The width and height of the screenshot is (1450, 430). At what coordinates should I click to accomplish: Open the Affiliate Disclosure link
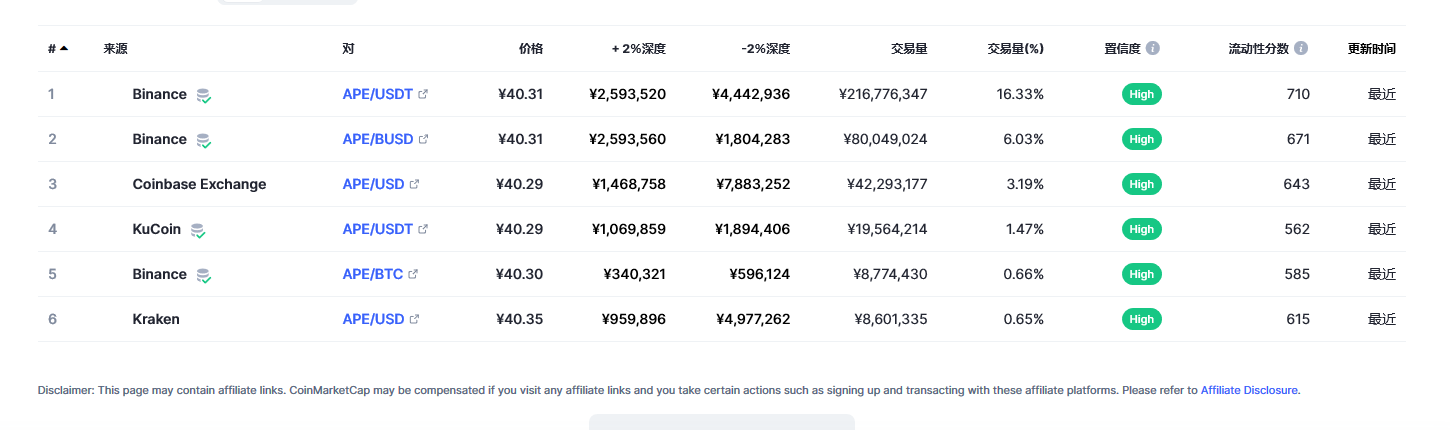point(1249,390)
